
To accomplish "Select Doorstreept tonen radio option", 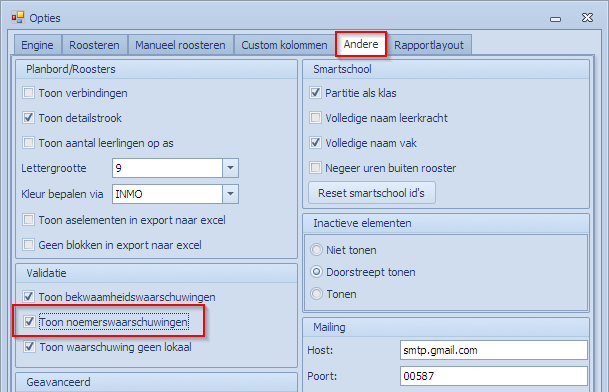I will point(317,272).
